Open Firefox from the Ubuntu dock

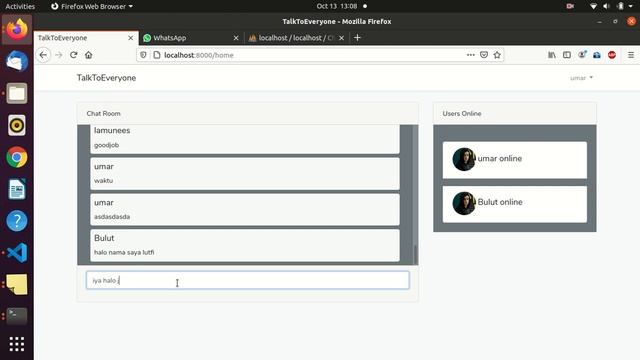point(17,29)
